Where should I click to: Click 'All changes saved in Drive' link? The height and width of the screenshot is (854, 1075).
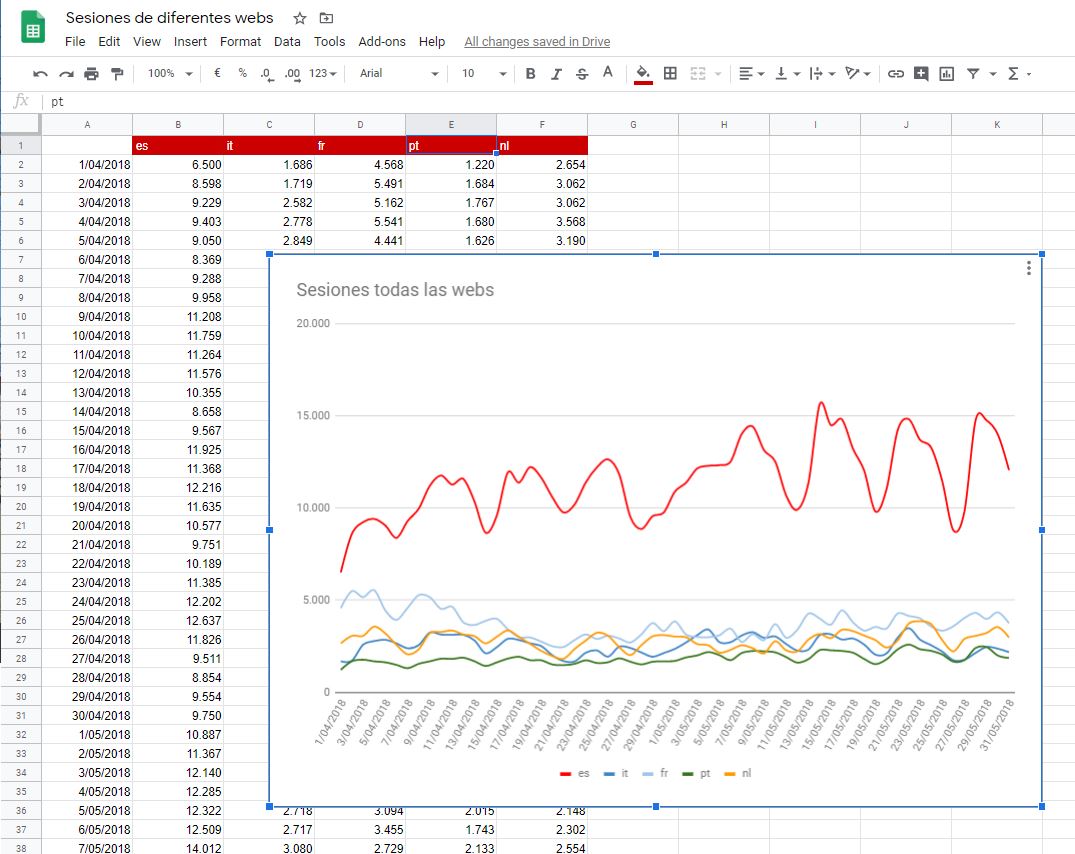click(x=537, y=42)
